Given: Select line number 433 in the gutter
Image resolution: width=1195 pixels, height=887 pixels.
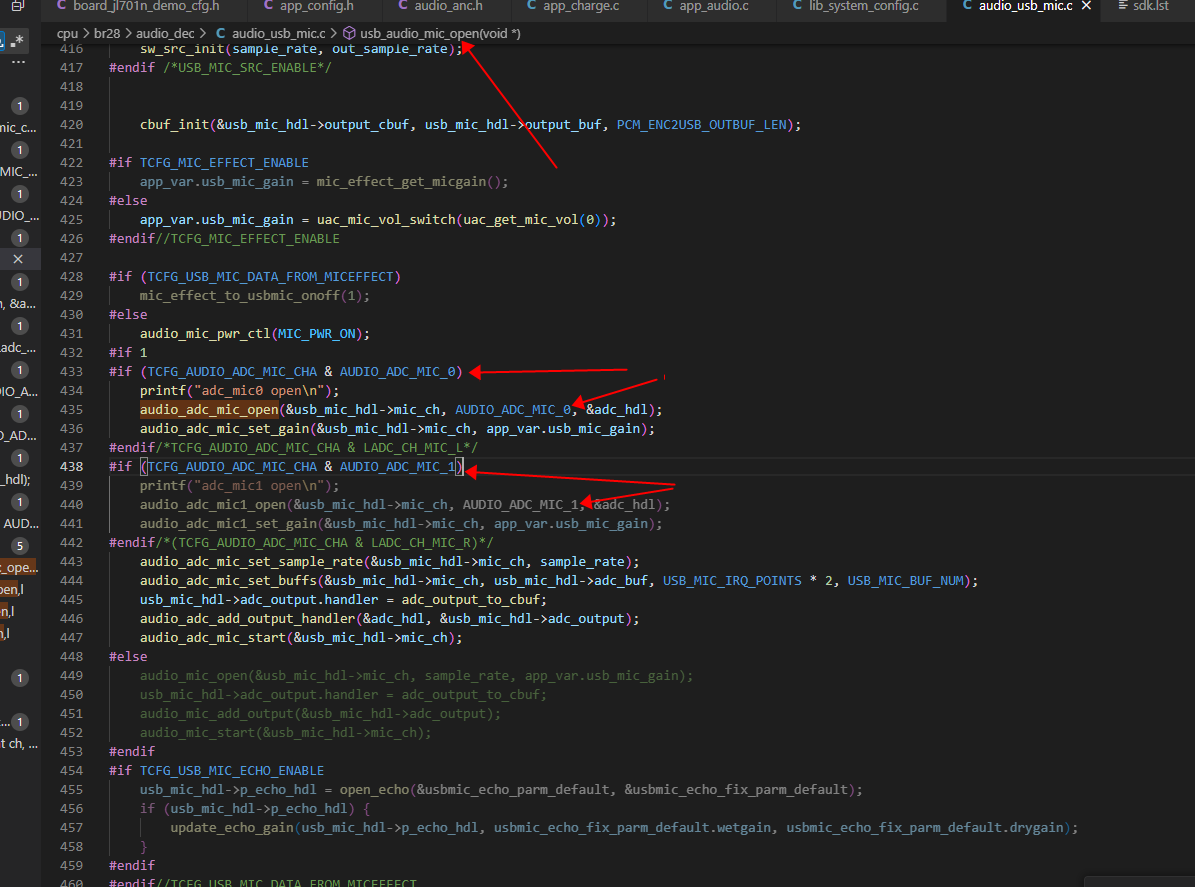Looking at the screenshot, I should tap(72, 372).
